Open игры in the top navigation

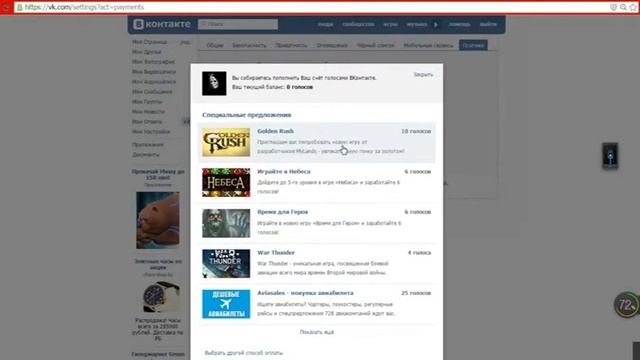tap(390, 24)
